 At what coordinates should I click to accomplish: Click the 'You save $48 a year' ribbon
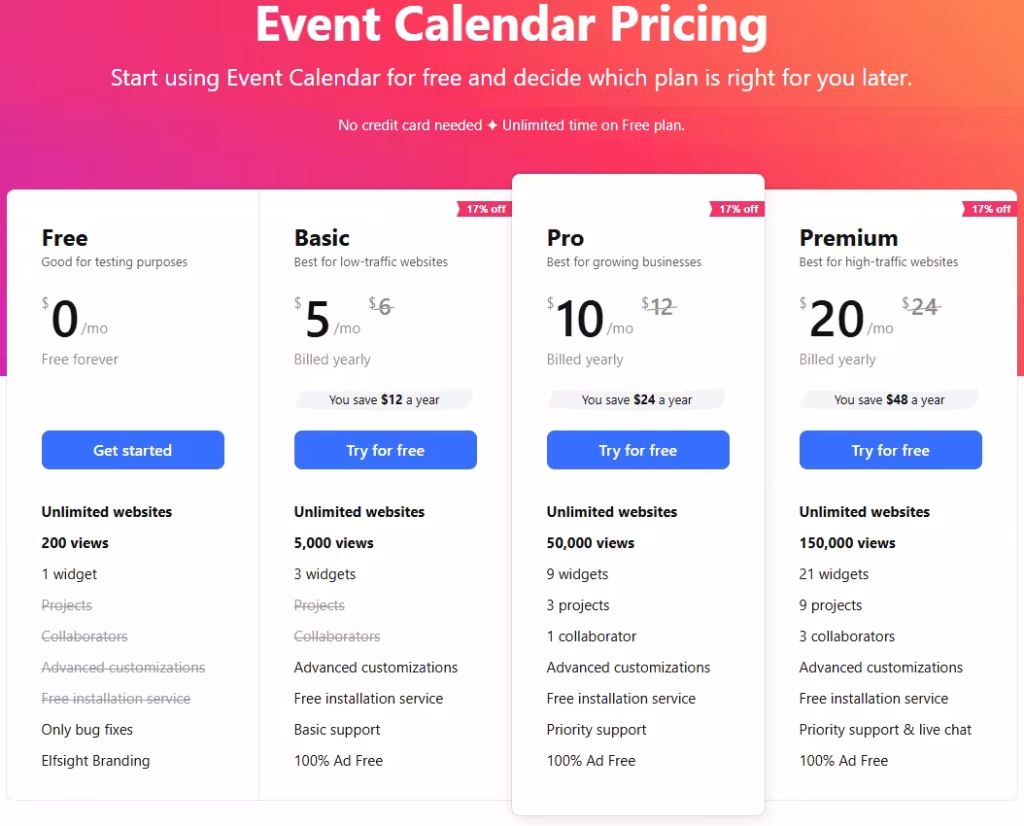[890, 399]
